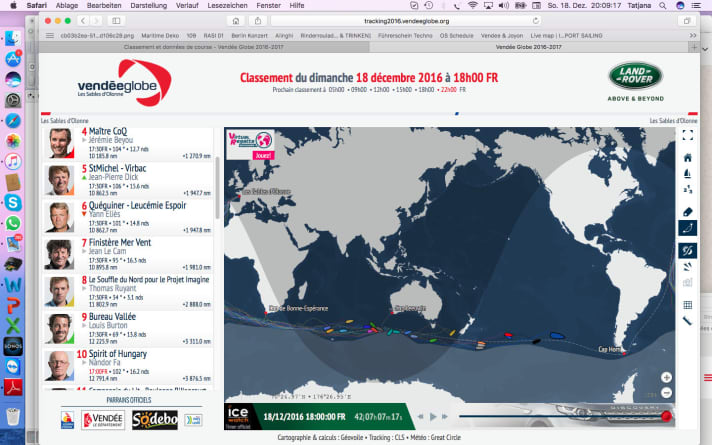
Task: Open the Darstellung menu
Action: (x=148, y=5)
